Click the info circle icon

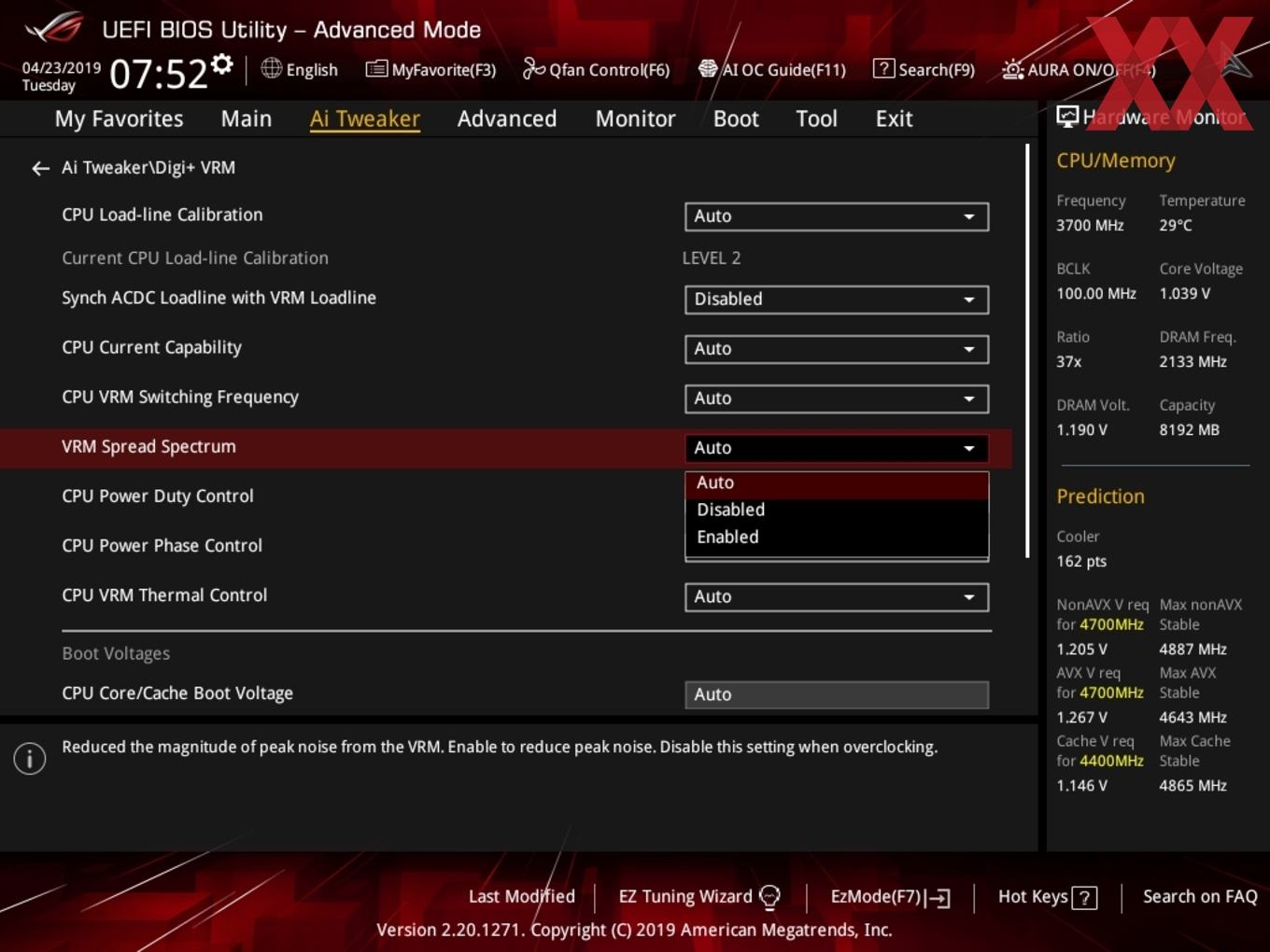click(x=30, y=758)
